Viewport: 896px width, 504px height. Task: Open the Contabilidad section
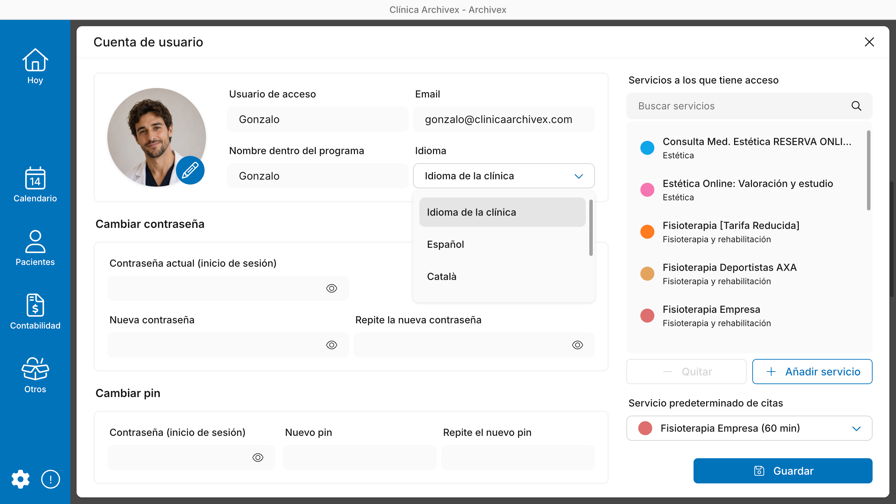tap(35, 311)
